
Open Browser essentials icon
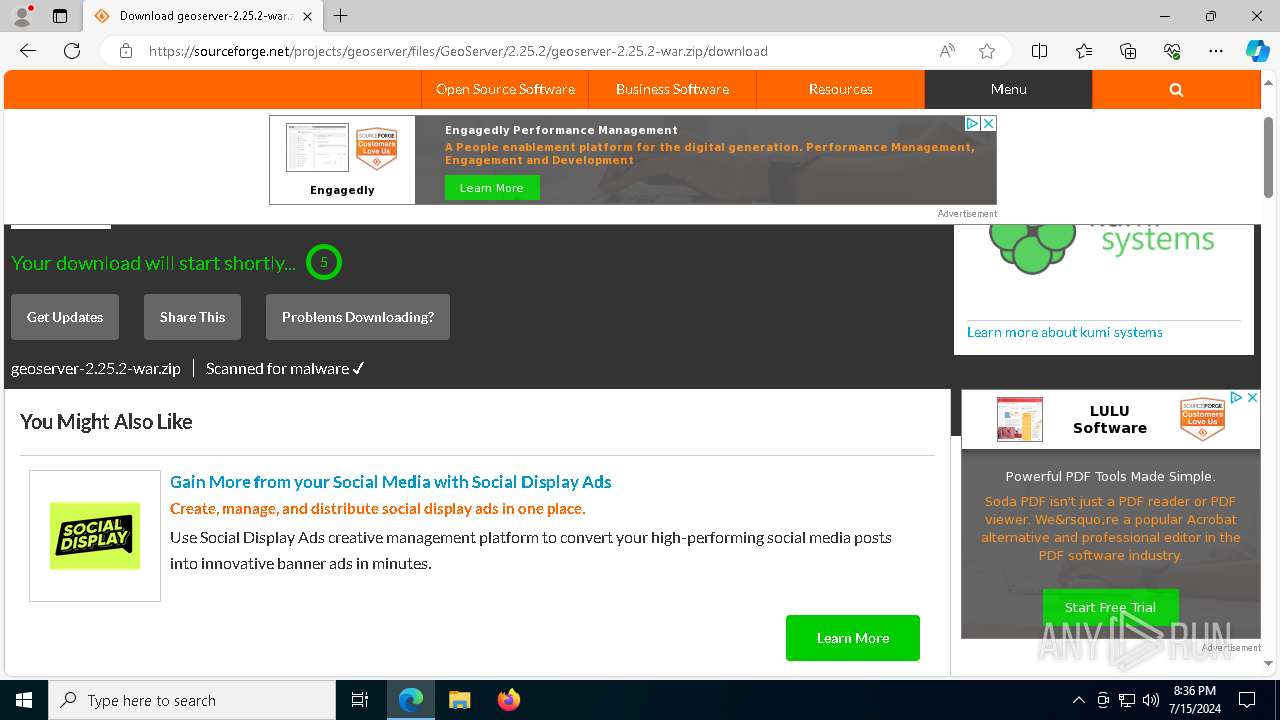(x=1172, y=51)
